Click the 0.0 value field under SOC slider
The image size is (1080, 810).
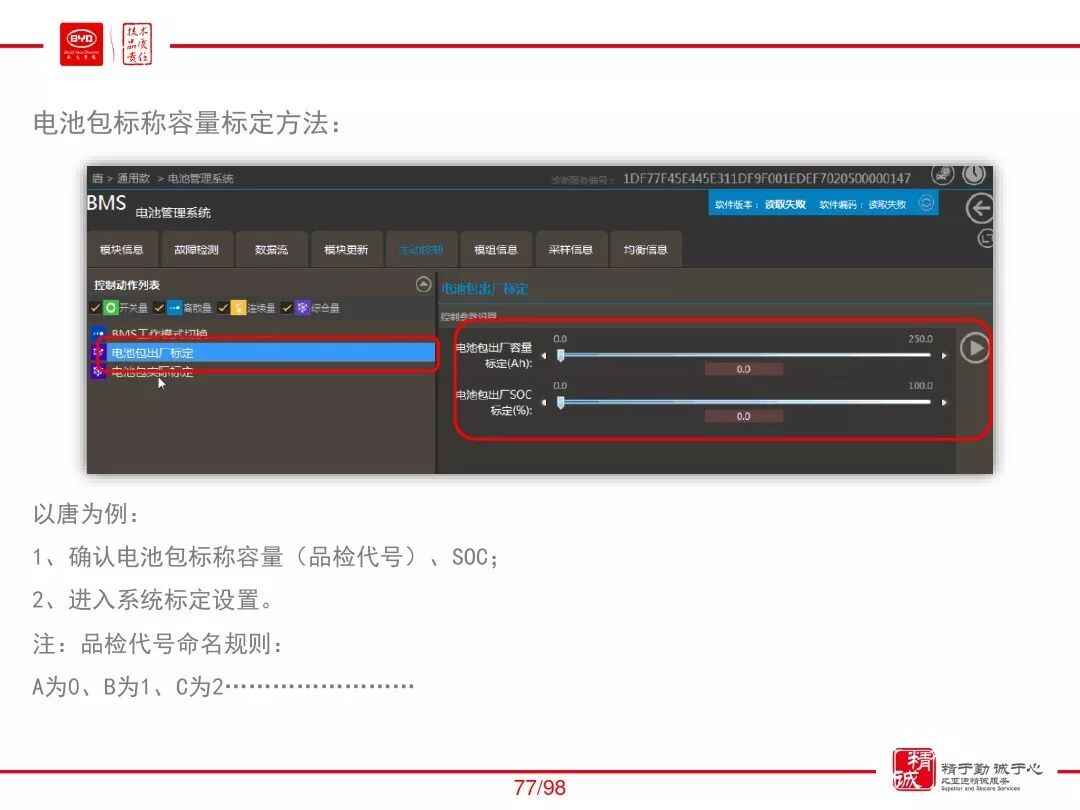[x=744, y=416]
